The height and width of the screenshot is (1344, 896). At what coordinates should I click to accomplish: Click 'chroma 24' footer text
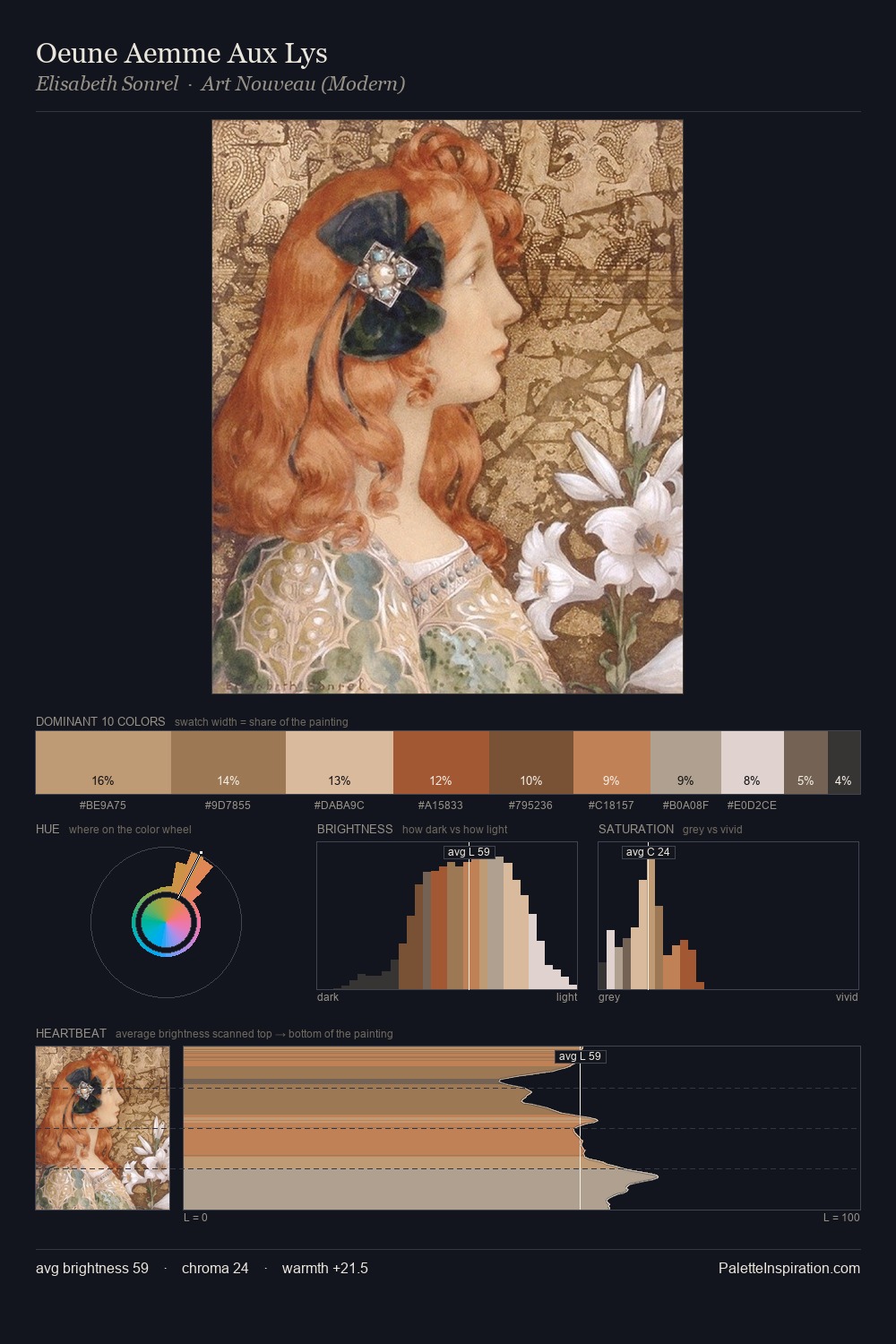[x=215, y=1268]
